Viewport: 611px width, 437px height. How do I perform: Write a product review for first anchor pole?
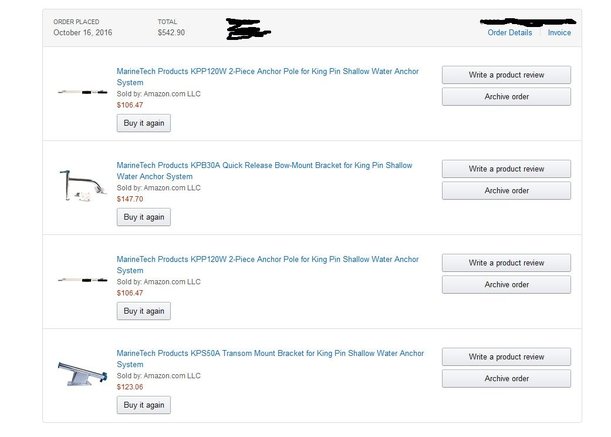[506, 75]
